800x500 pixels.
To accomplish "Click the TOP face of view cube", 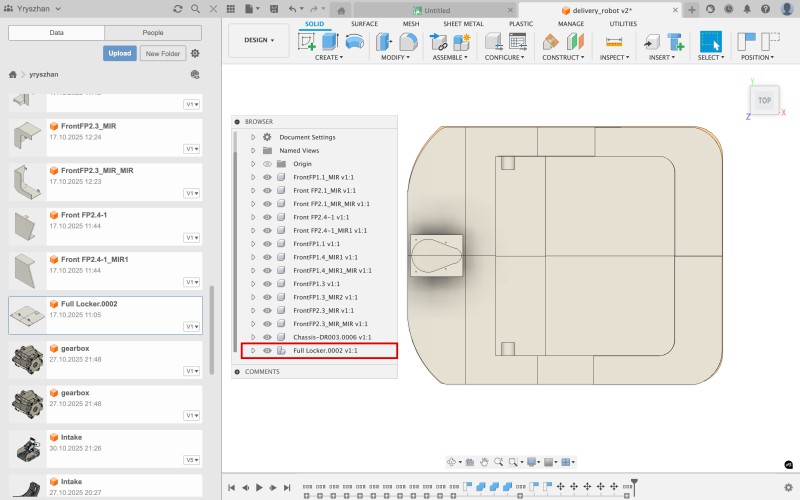I will click(764, 101).
